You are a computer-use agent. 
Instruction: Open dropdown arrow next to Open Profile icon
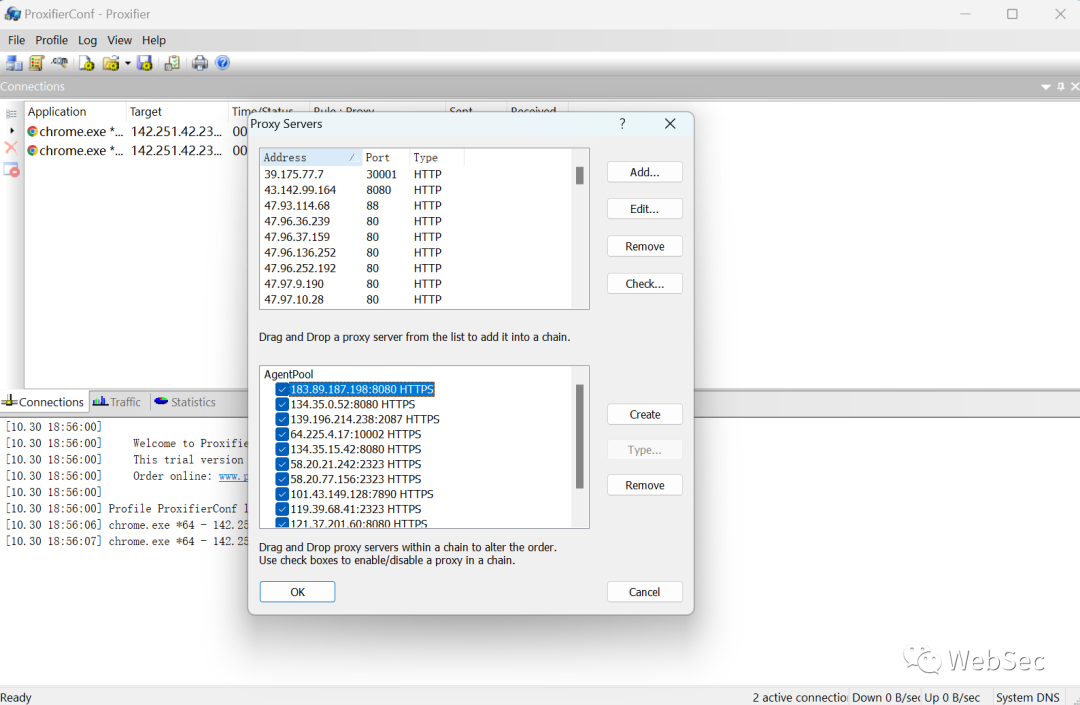[x=127, y=63]
